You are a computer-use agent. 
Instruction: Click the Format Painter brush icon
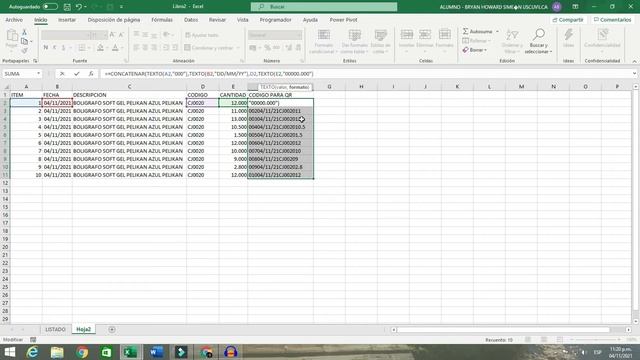coord(24,50)
